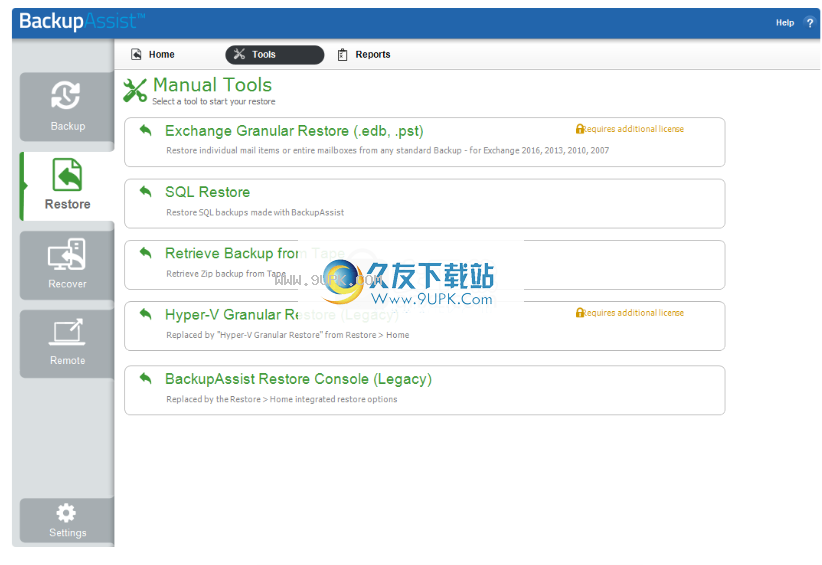The width and height of the screenshot is (822, 565).
Task: Click the Home tab page icon
Action: pos(136,55)
